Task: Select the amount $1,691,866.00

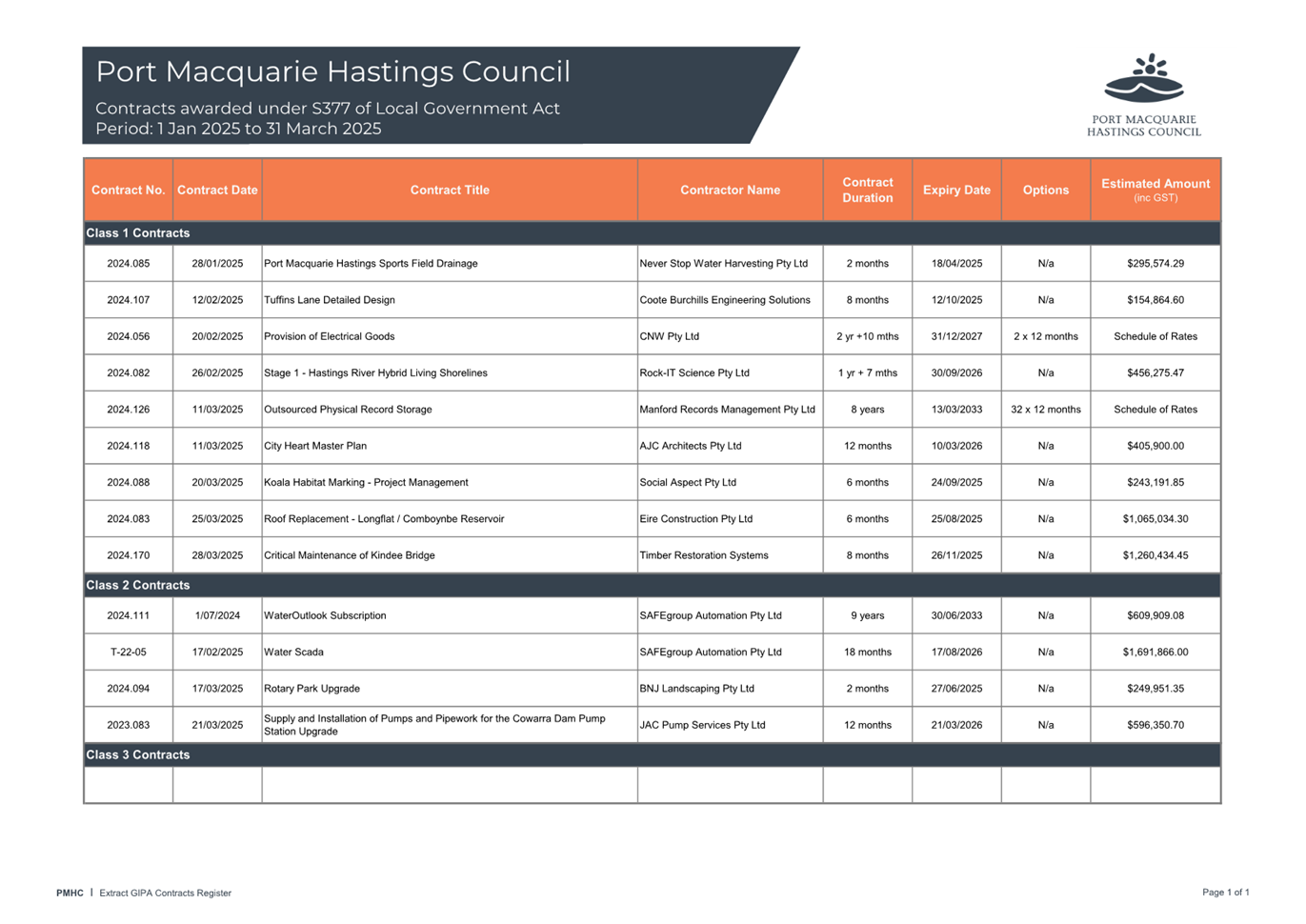Action: tap(1155, 653)
